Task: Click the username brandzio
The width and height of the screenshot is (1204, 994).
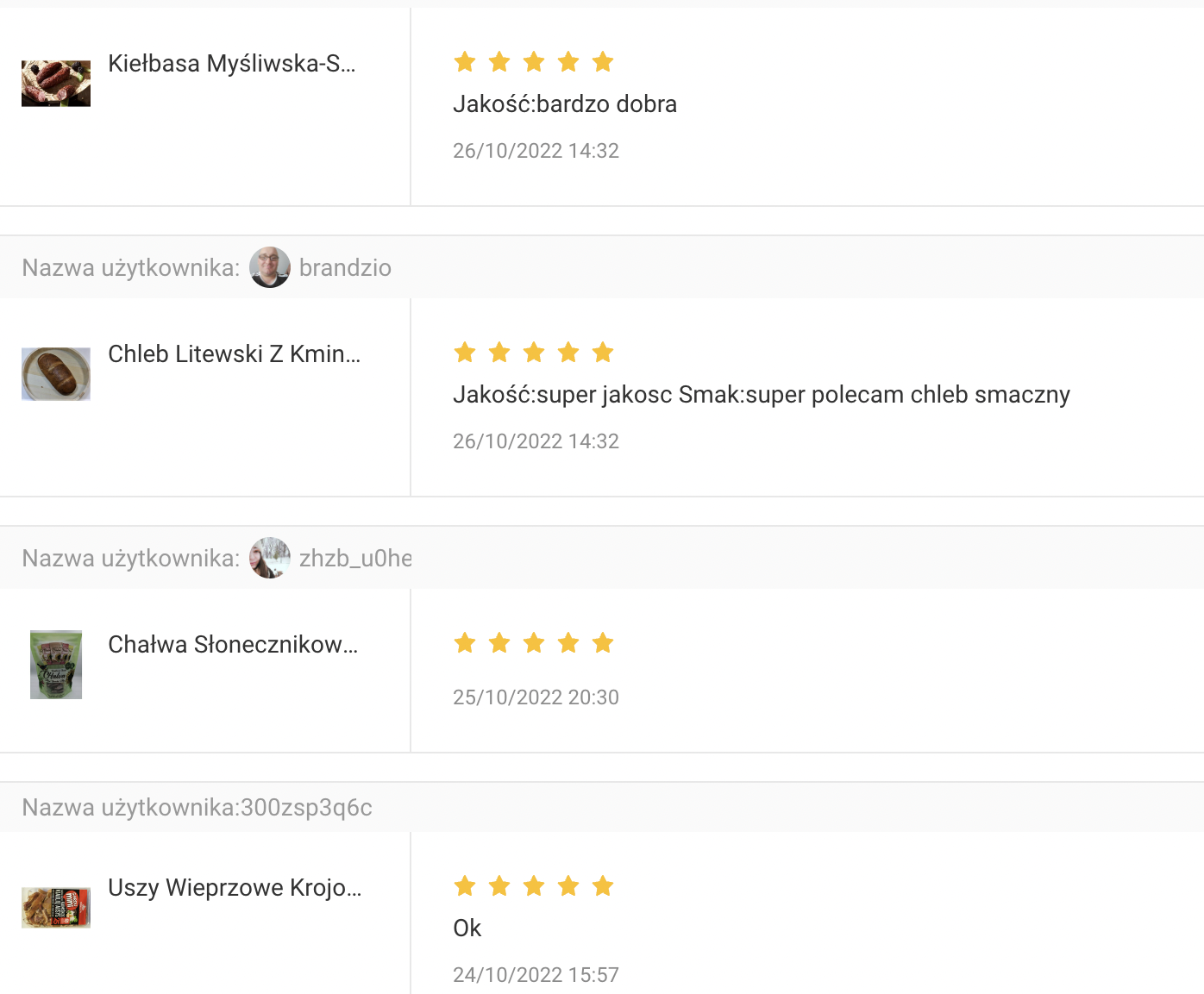Action: point(345,268)
